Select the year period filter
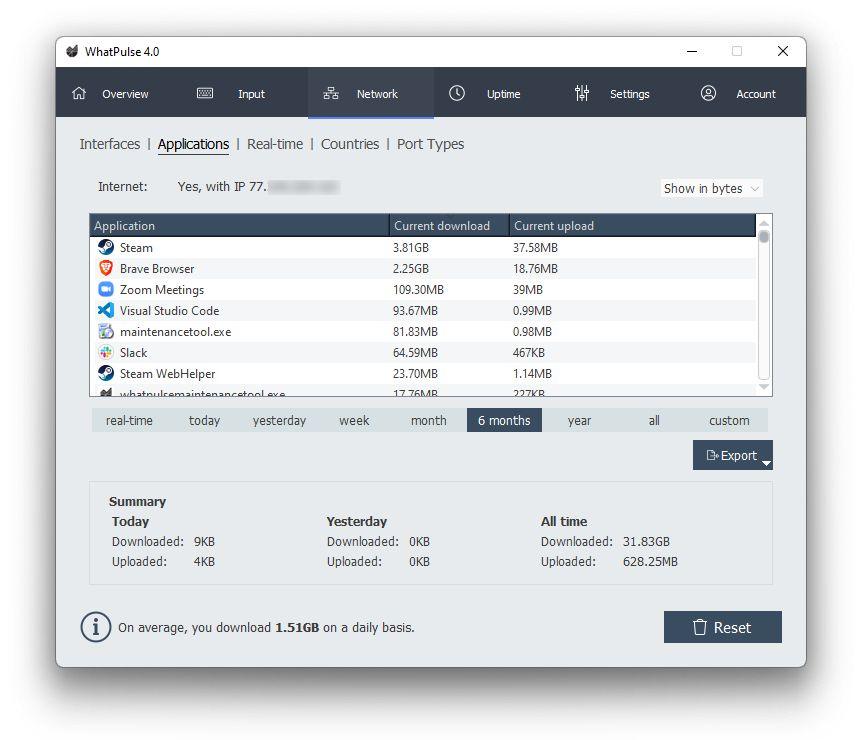The height and width of the screenshot is (740, 862). 579,421
